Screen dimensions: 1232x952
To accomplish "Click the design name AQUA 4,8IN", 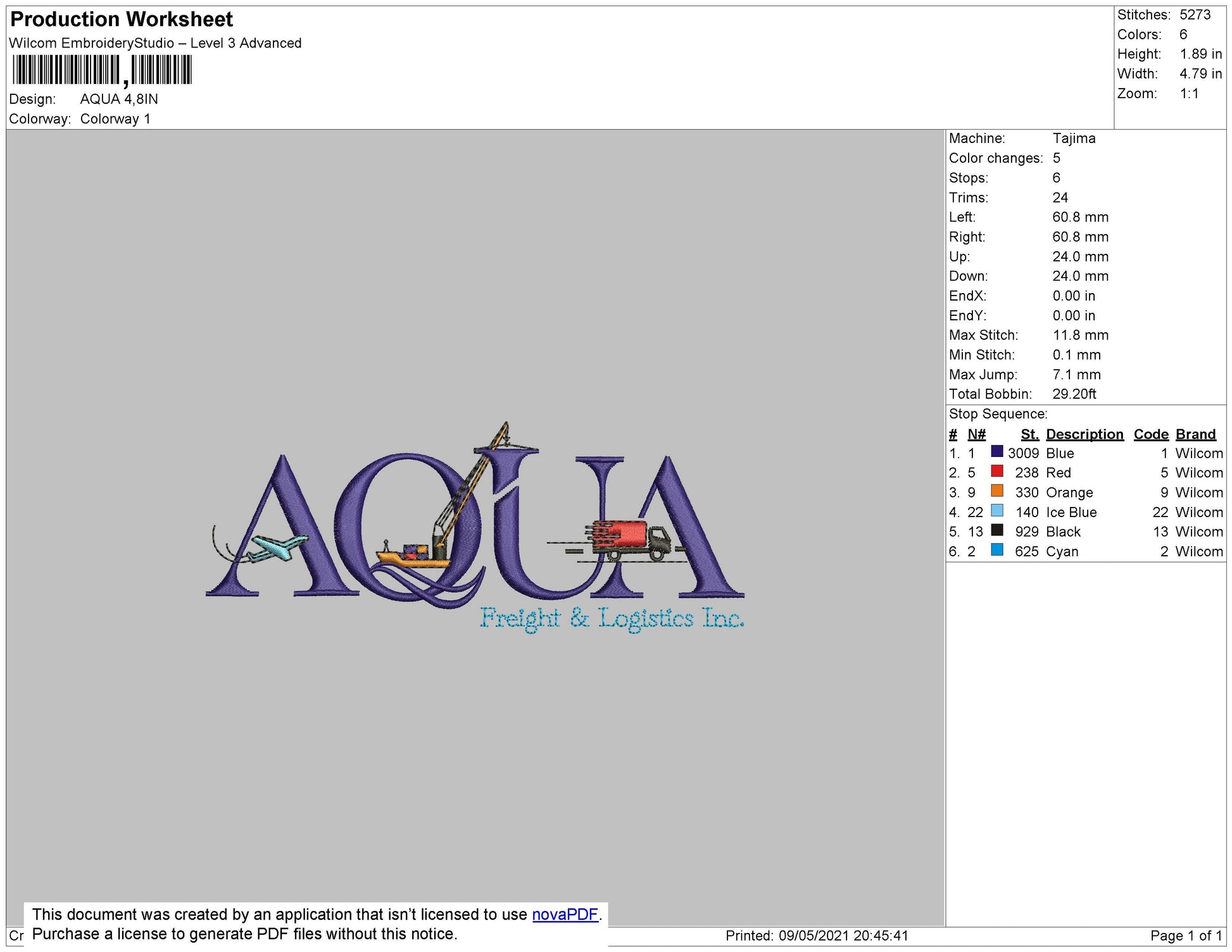I will tap(119, 99).
